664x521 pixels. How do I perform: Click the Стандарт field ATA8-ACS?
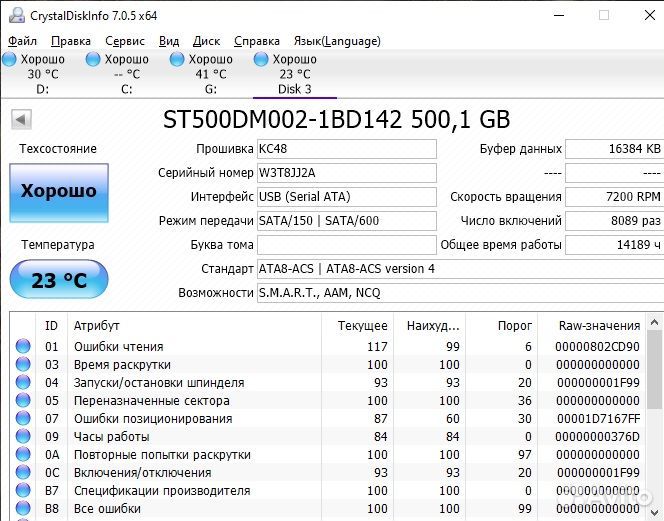[x=460, y=269]
